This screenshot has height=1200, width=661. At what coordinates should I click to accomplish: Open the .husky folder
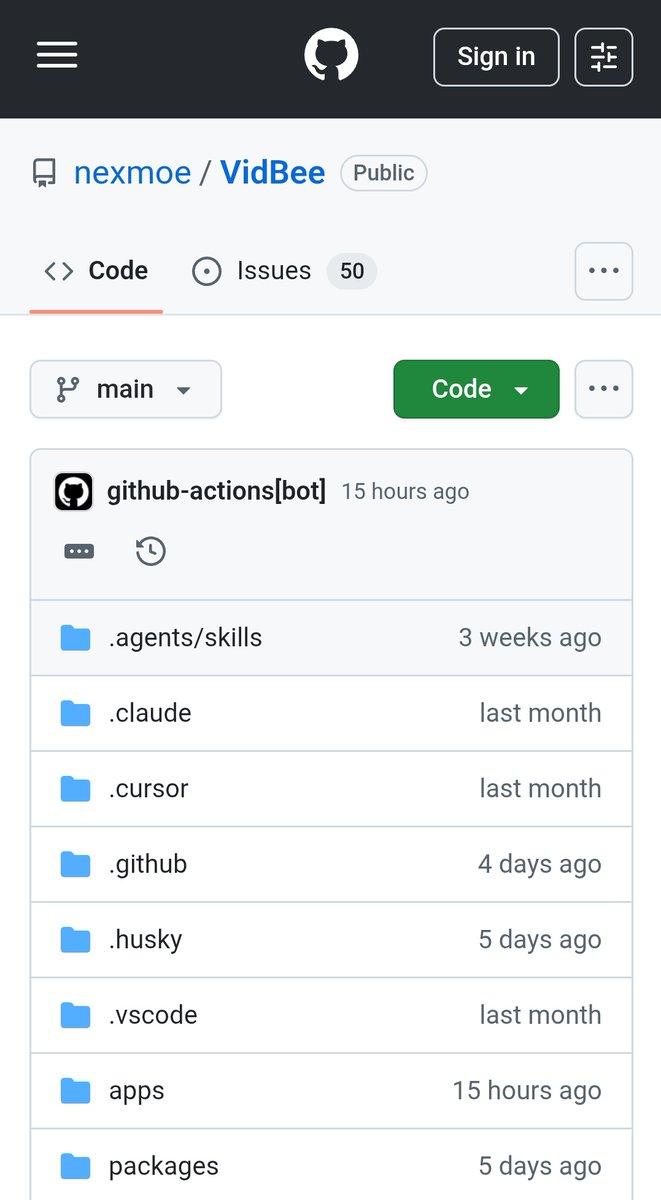[145, 940]
